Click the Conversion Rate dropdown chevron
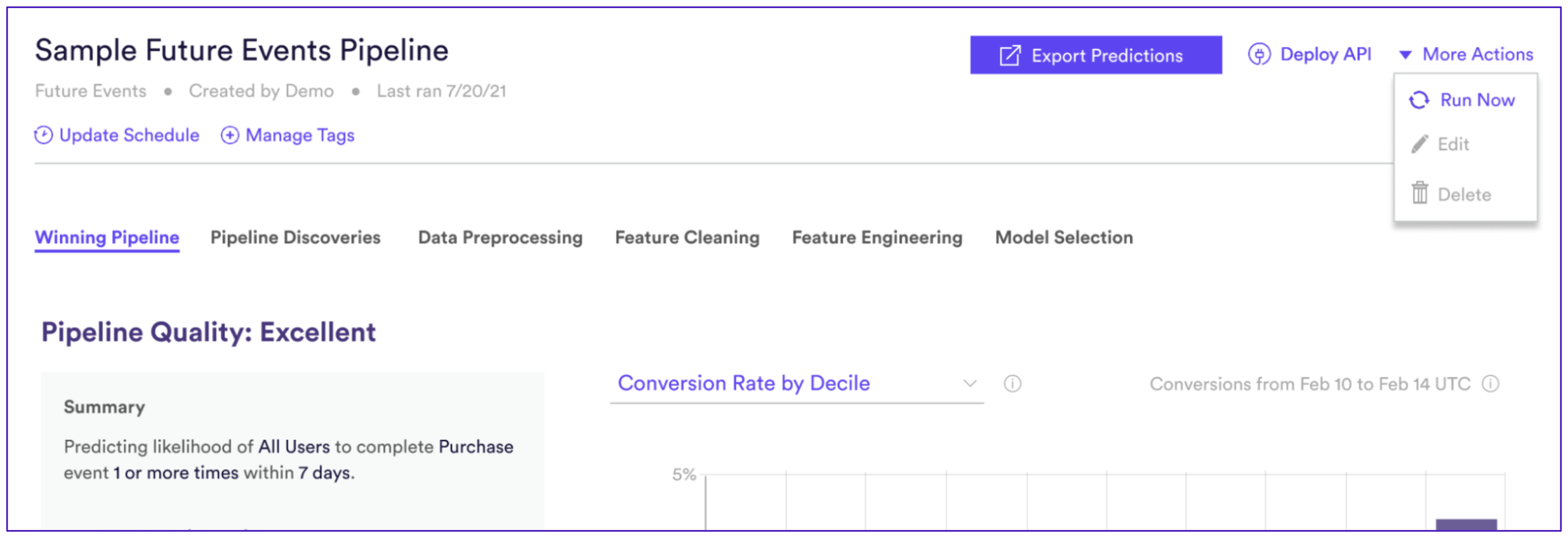The width and height of the screenshot is (1568, 537). (x=970, y=384)
